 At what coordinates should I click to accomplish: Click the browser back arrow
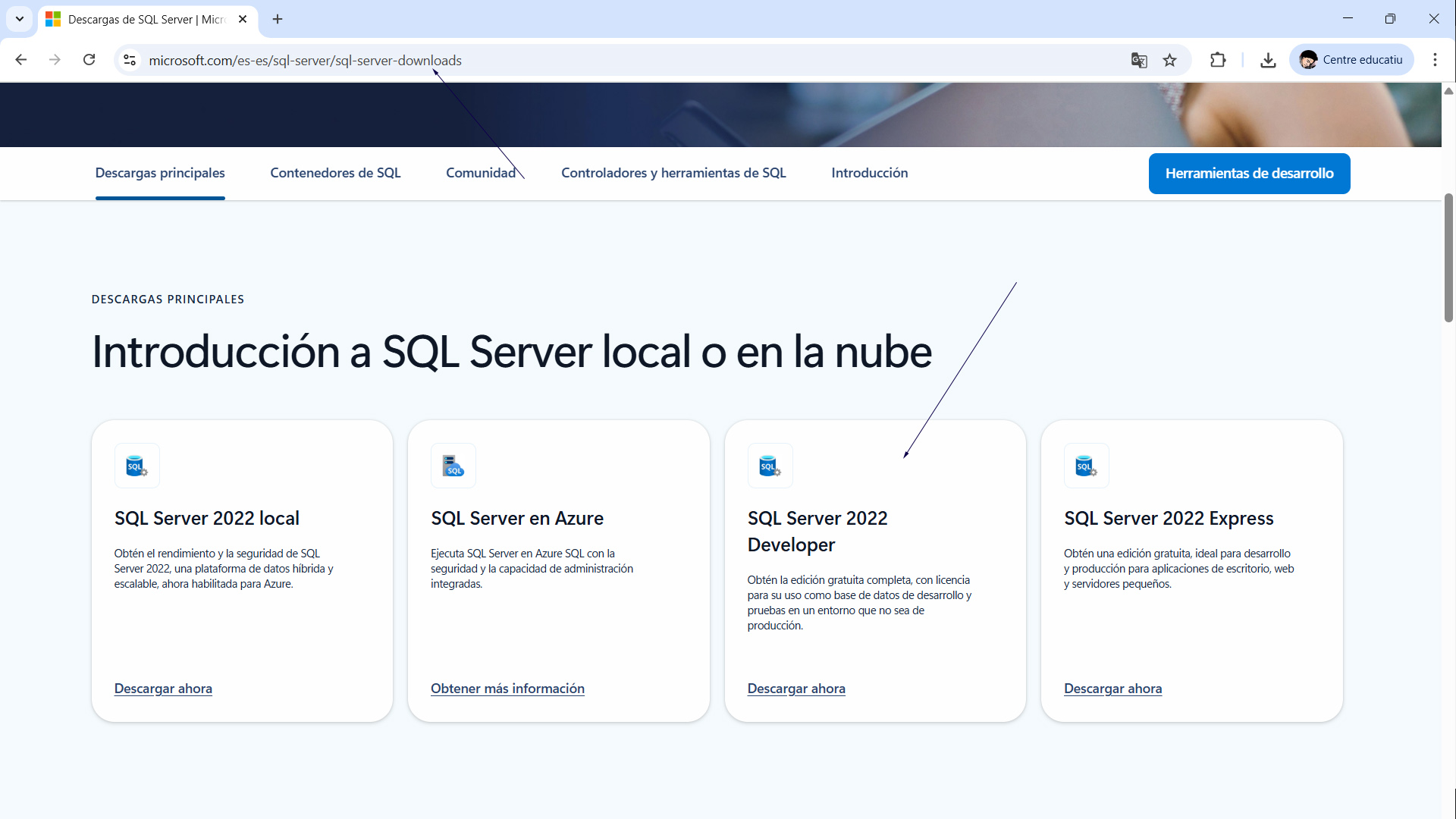(21, 60)
